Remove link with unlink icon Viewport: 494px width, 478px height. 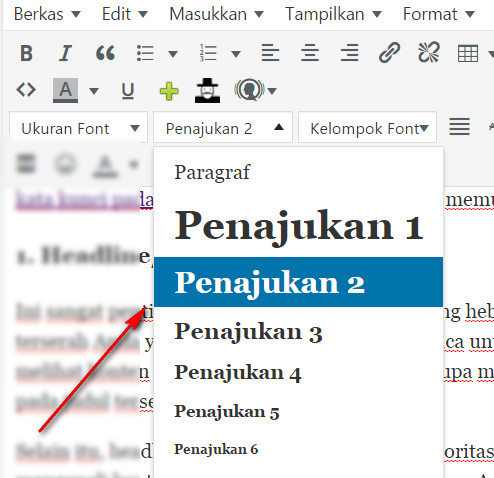point(429,52)
